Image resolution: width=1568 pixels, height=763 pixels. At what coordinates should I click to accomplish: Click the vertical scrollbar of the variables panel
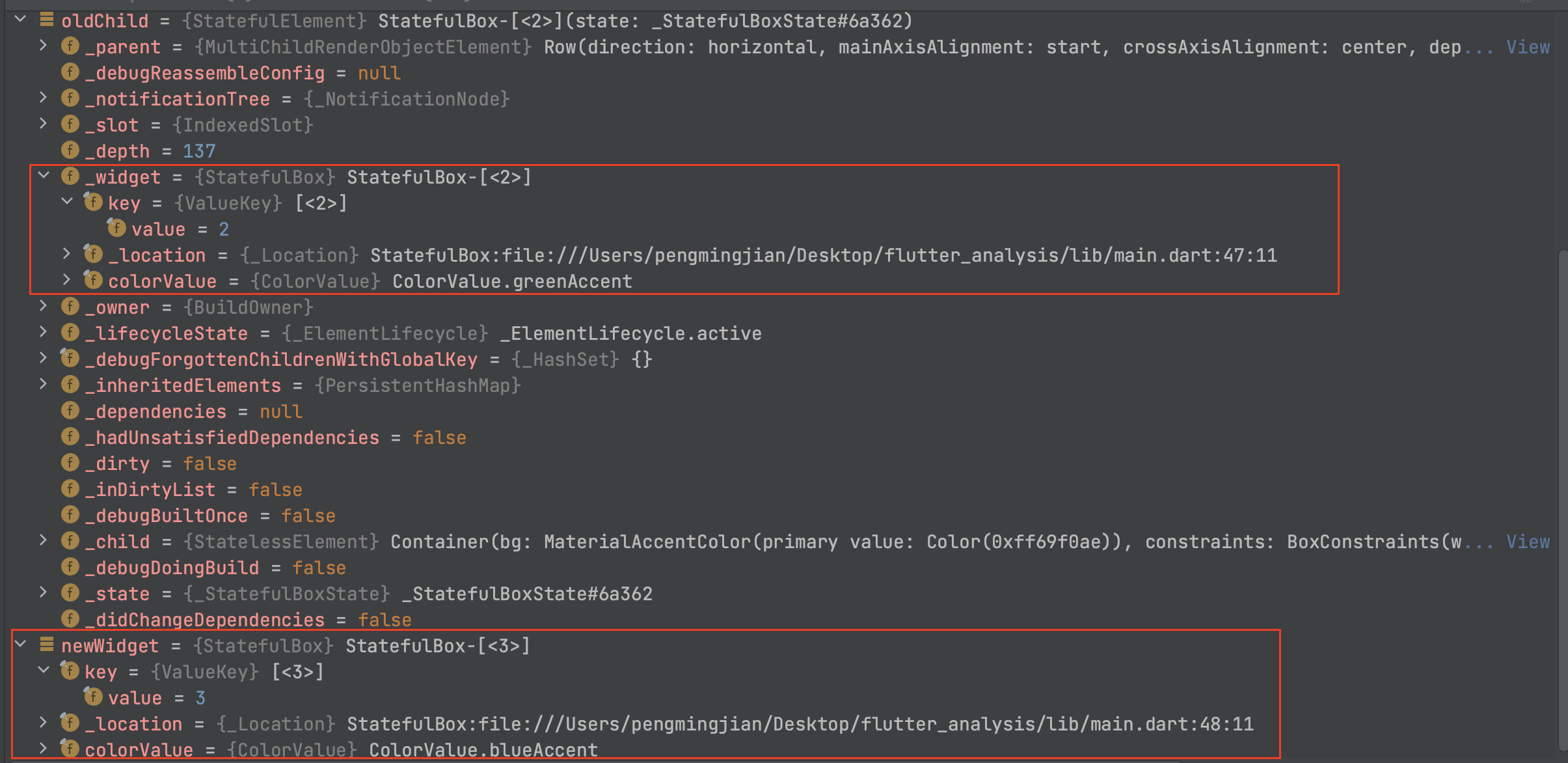1563,500
